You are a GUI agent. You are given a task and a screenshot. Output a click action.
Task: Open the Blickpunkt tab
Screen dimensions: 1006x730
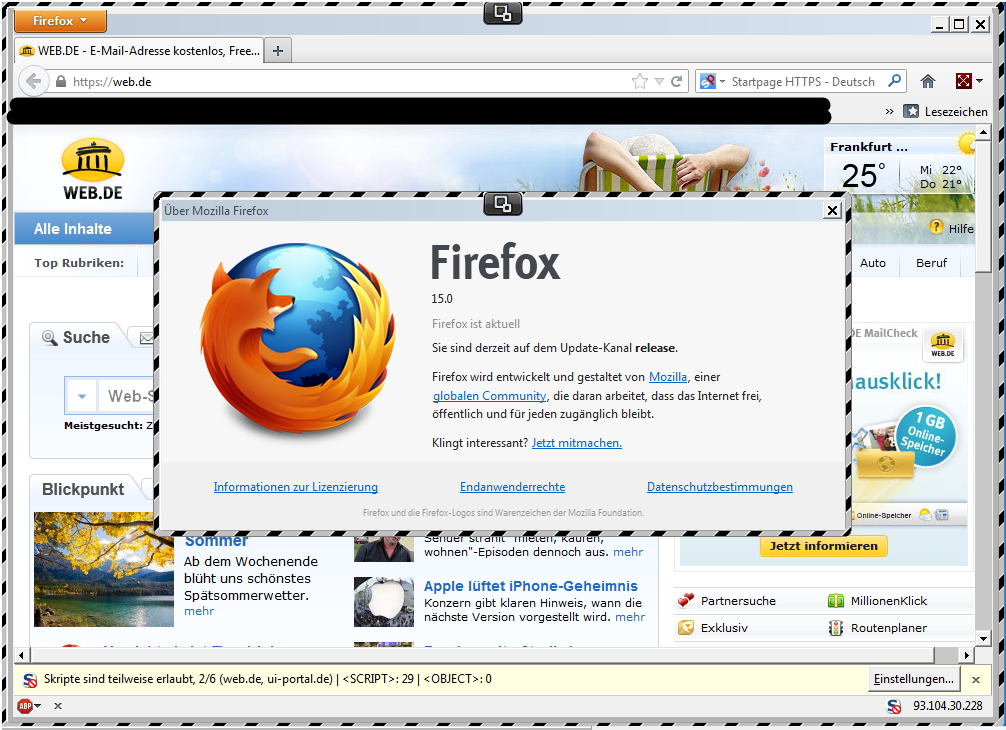point(83,489)
